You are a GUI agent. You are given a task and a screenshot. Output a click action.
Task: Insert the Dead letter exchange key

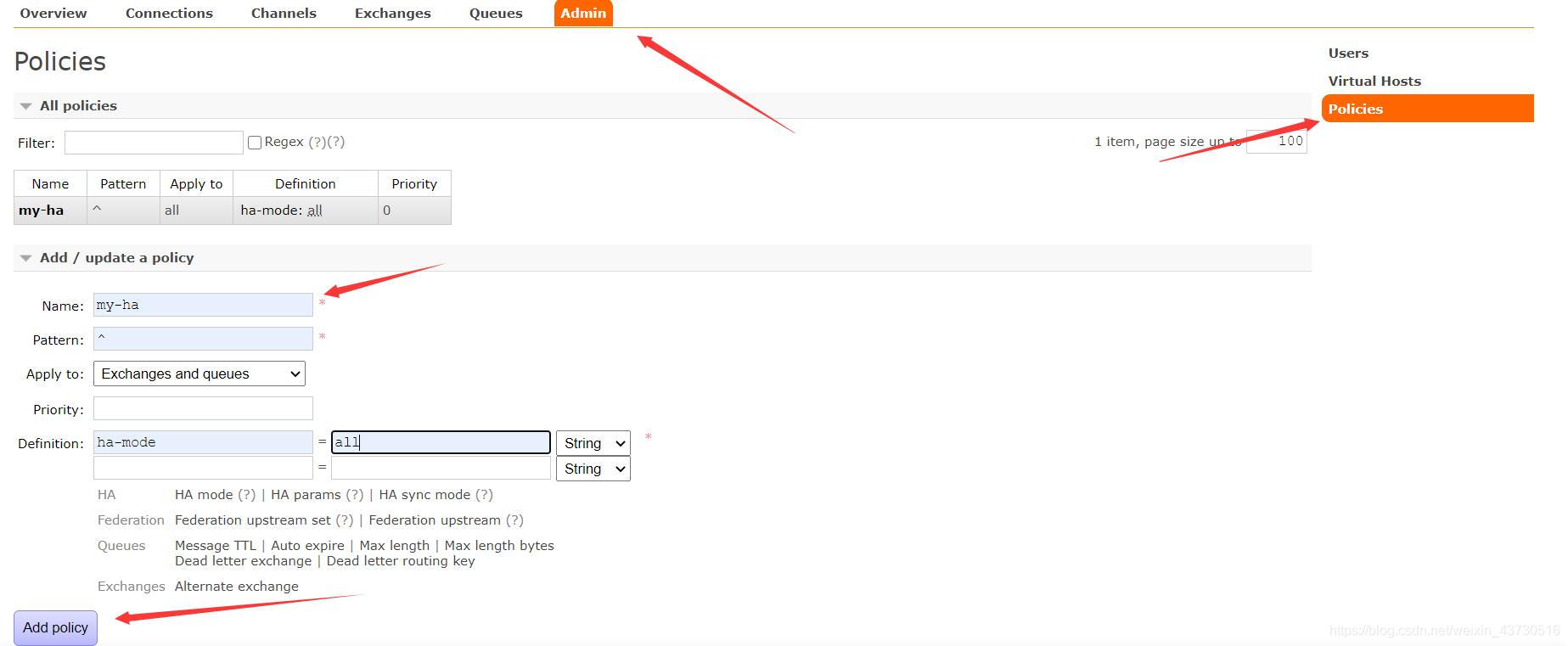click(x=244, y=561)
